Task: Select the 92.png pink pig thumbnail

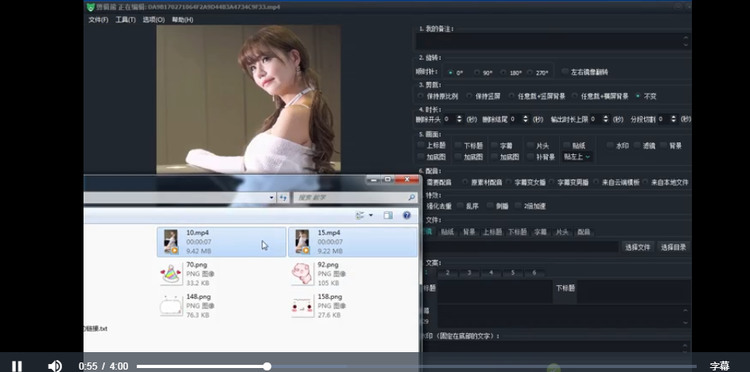Action: [302, 274]
